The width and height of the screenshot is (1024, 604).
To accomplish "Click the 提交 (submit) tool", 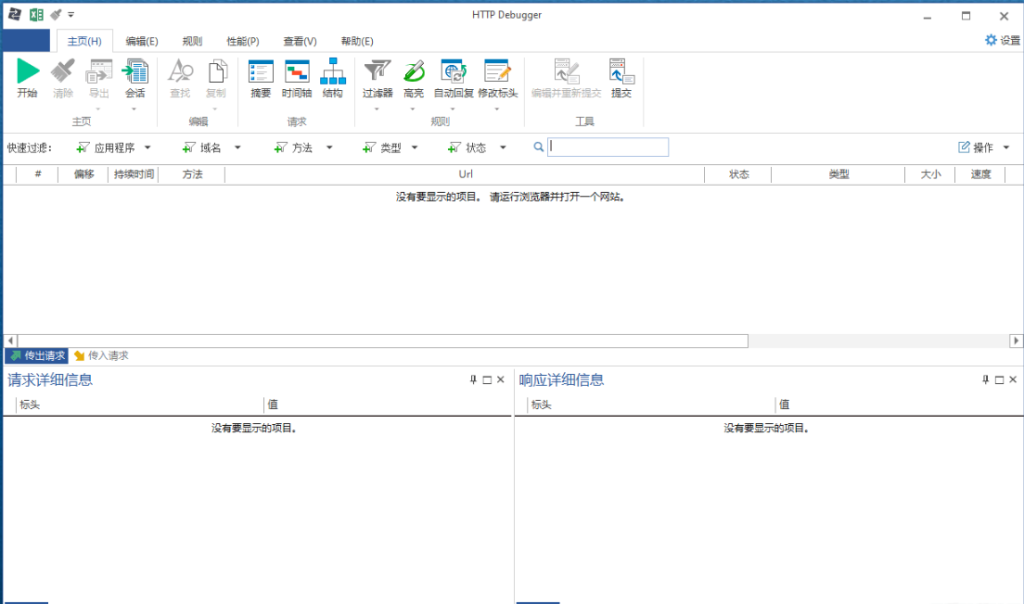I will 621,80.
